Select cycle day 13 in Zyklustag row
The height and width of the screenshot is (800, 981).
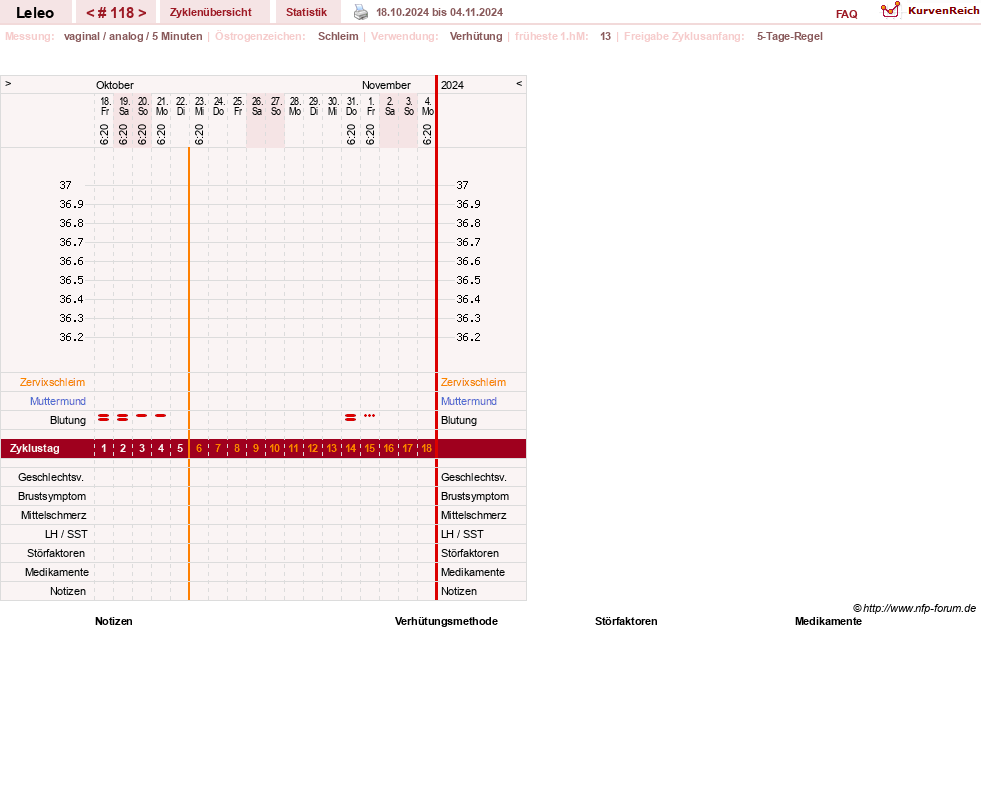coord(332,448)
